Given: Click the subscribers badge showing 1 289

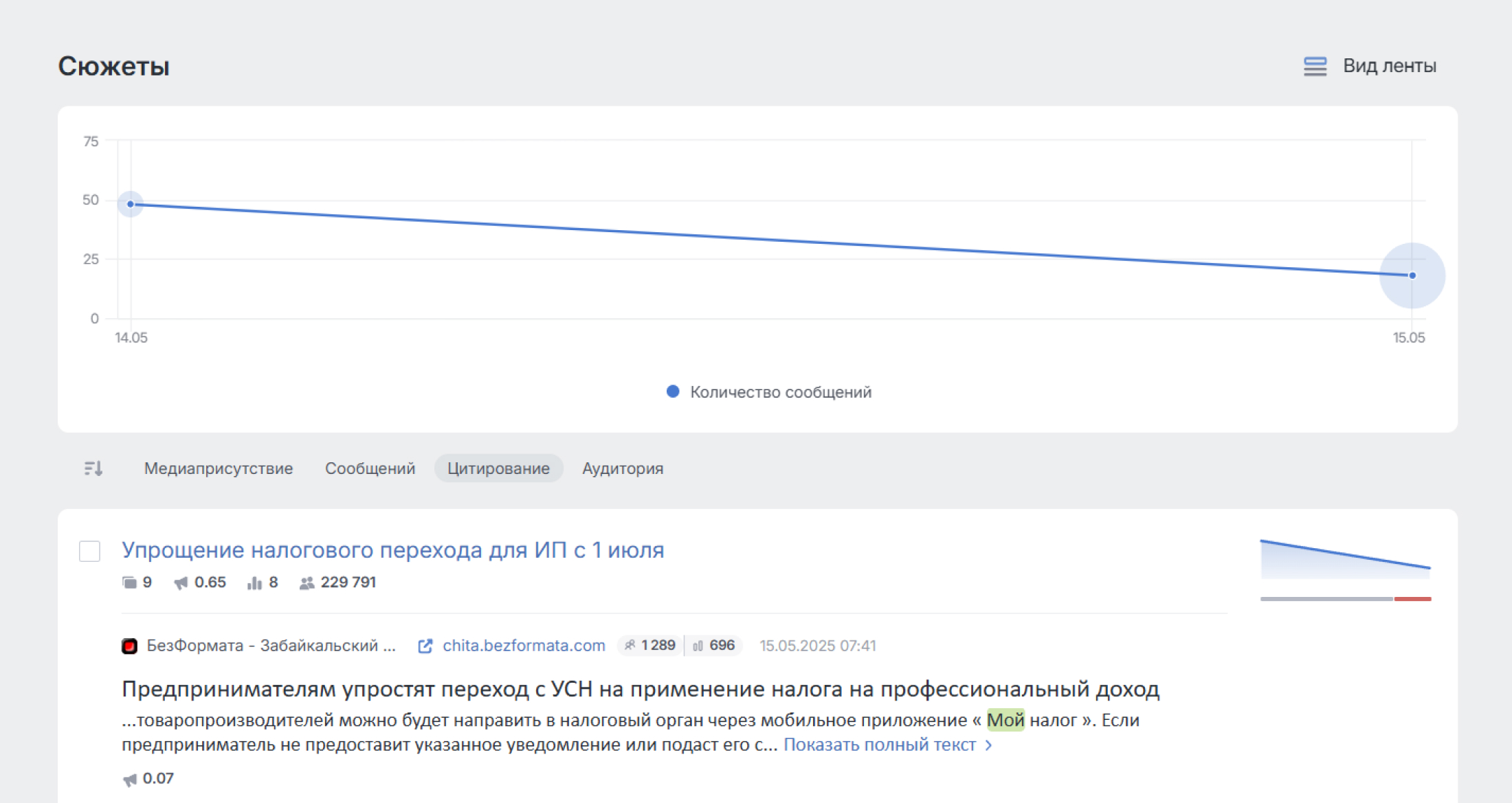Looking at the screenshot, I should (650, 646).
